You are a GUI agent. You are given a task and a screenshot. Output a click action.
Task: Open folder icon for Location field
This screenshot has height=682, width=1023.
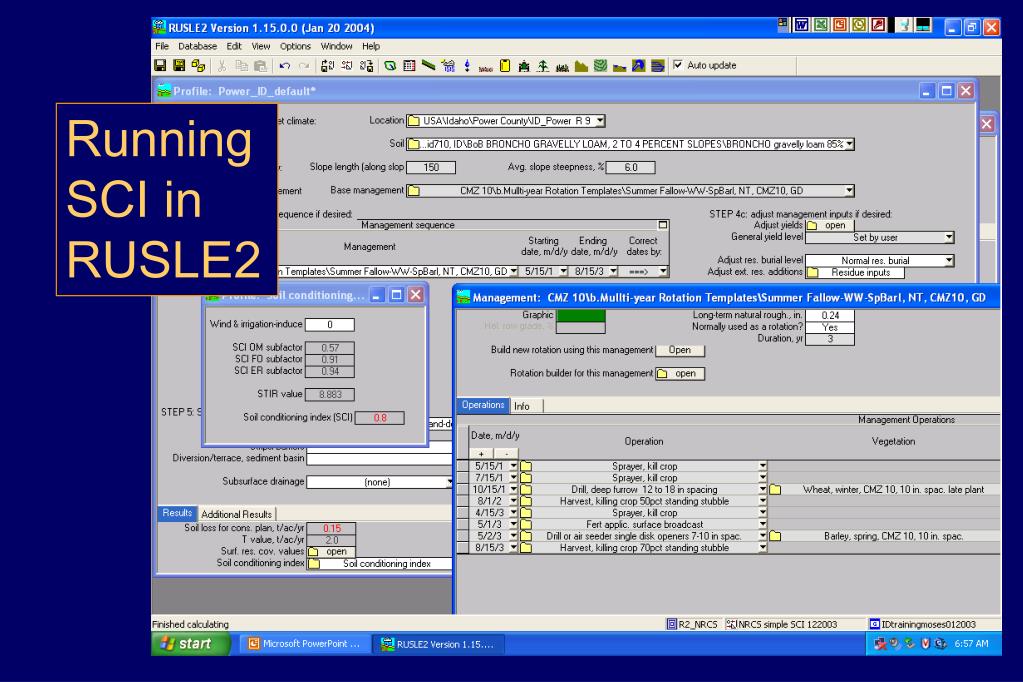pyautogui.click(x=414, y=121)
